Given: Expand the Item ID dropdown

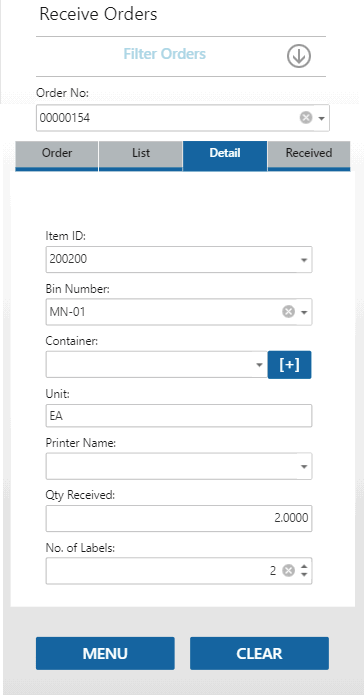Looking at the screenshot, I should pos(304,260).
